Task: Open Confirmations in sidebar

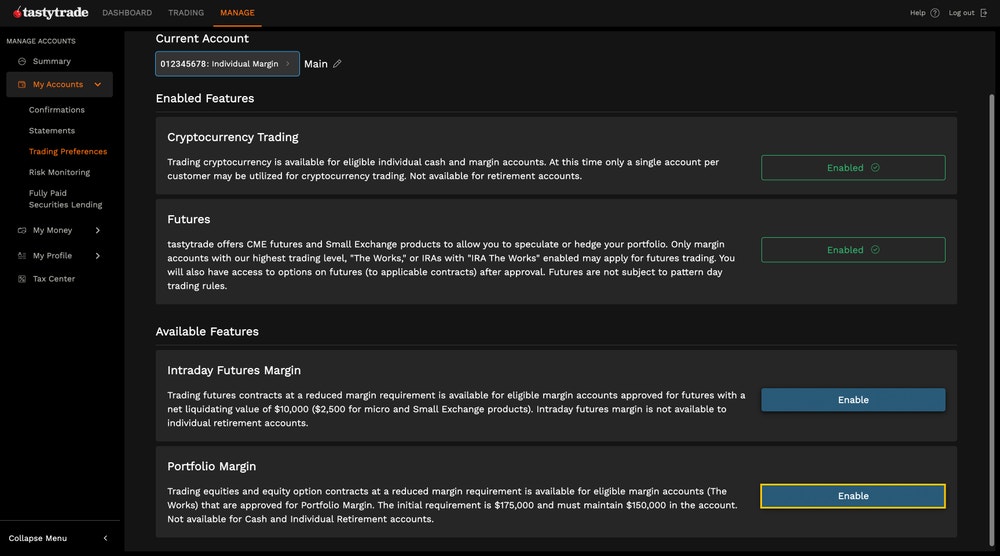Action: (x=57, y=110)
